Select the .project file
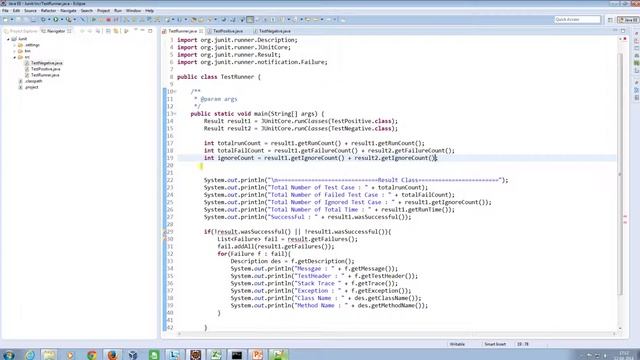The height and width of the screenshot is (360, 640). click(x=31, y=87)
